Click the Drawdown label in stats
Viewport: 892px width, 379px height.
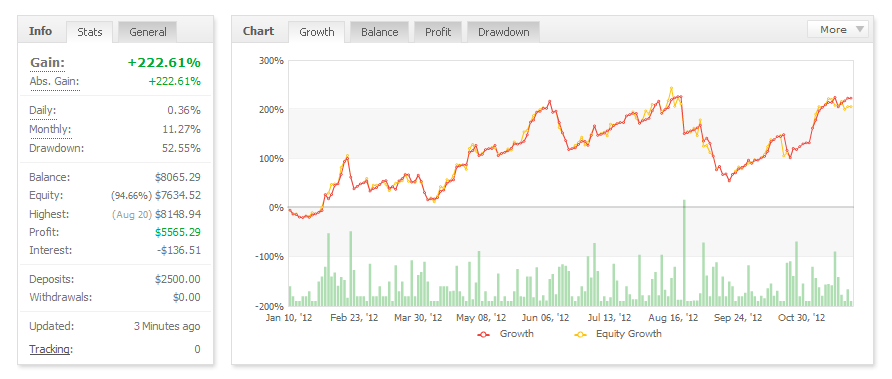pyautogui.click(x=56, y=148)
